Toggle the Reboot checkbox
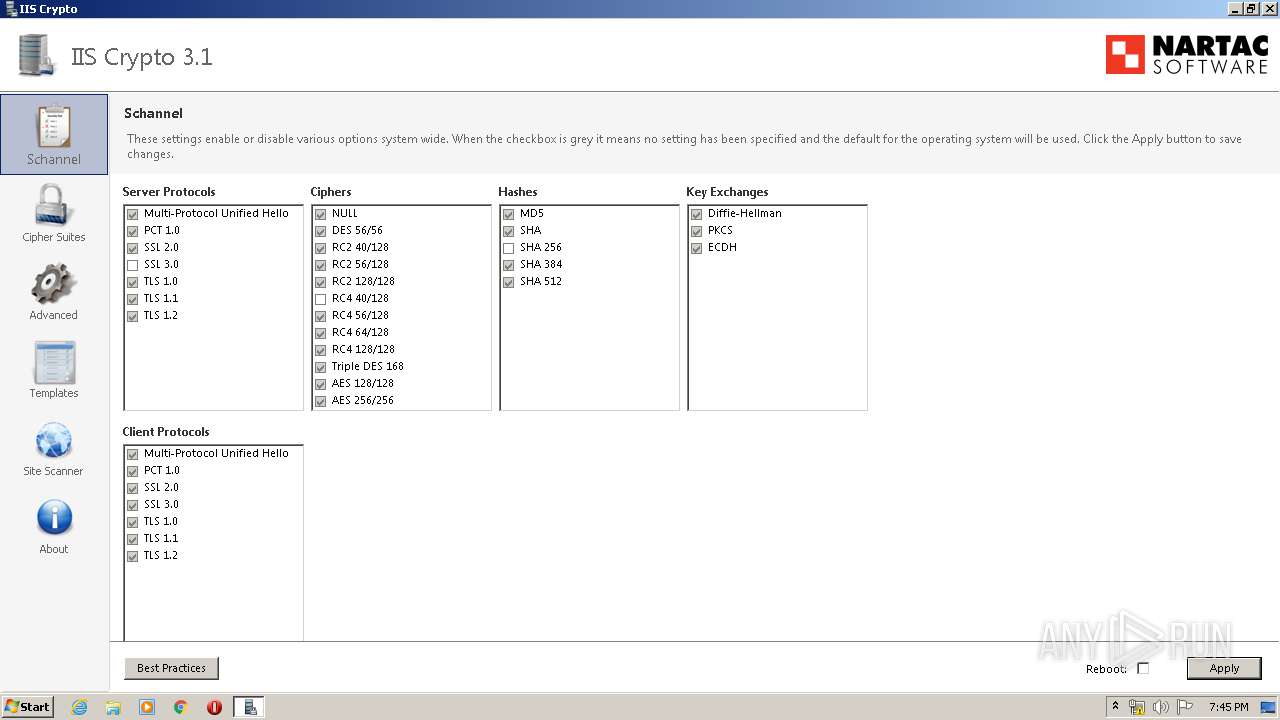The height and width of the screenshot is (720, 1280). 1143,668
